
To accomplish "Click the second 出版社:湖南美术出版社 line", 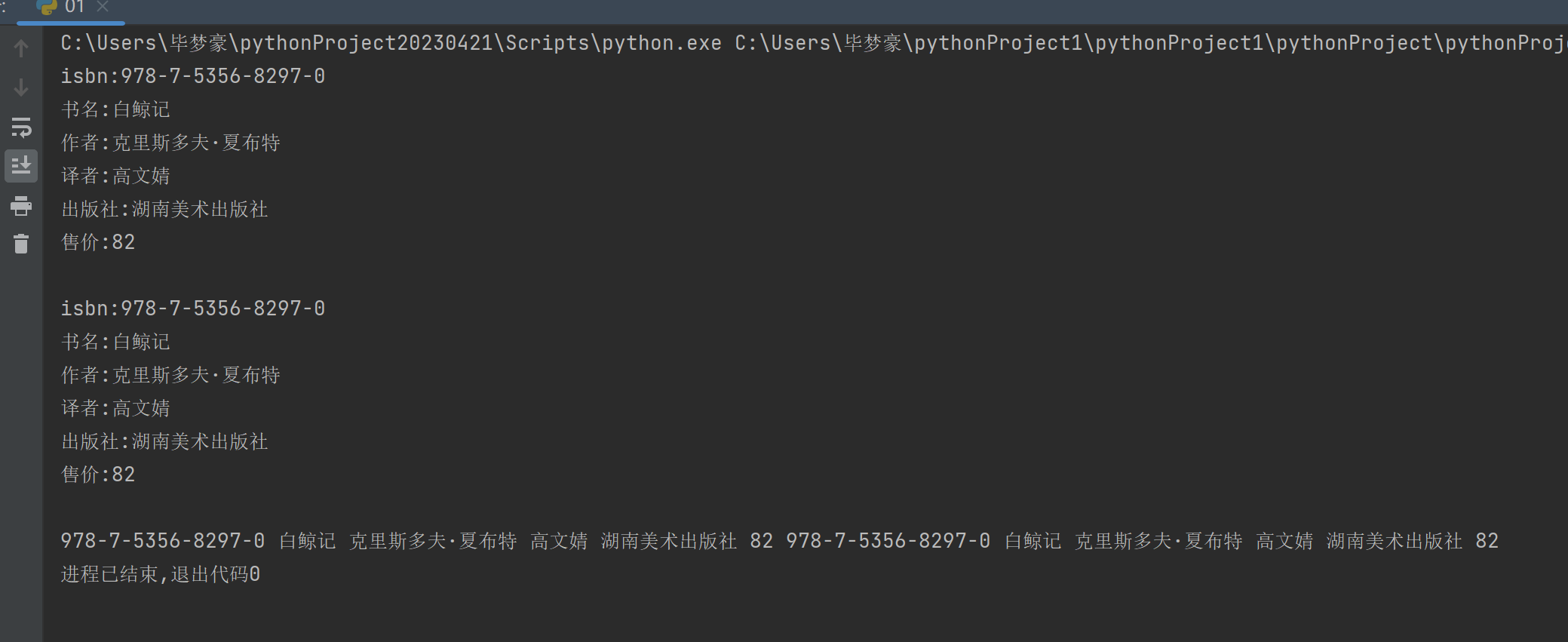I will (x=164, y=441).
